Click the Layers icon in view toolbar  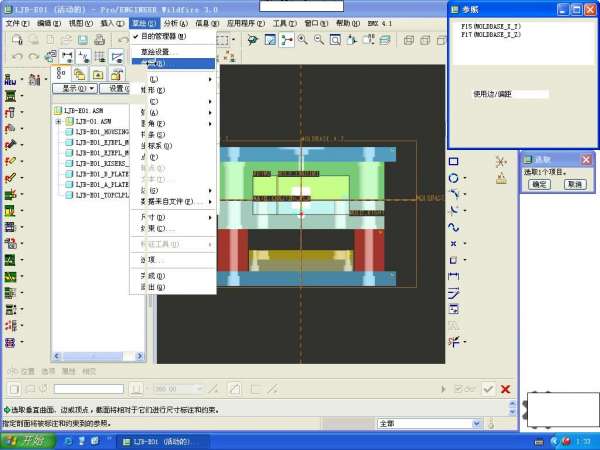point(385,40)
